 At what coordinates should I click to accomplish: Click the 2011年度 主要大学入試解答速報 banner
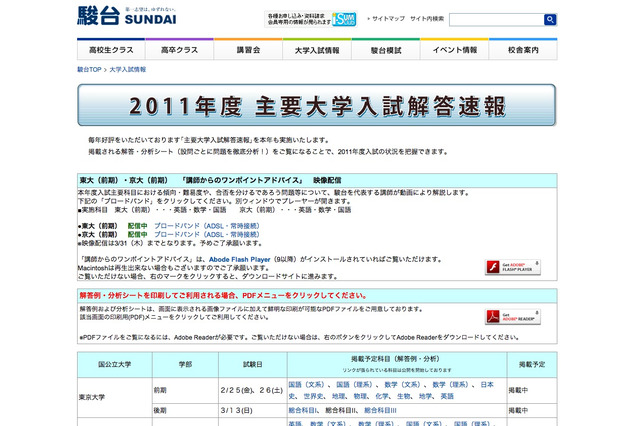[317, 105]
